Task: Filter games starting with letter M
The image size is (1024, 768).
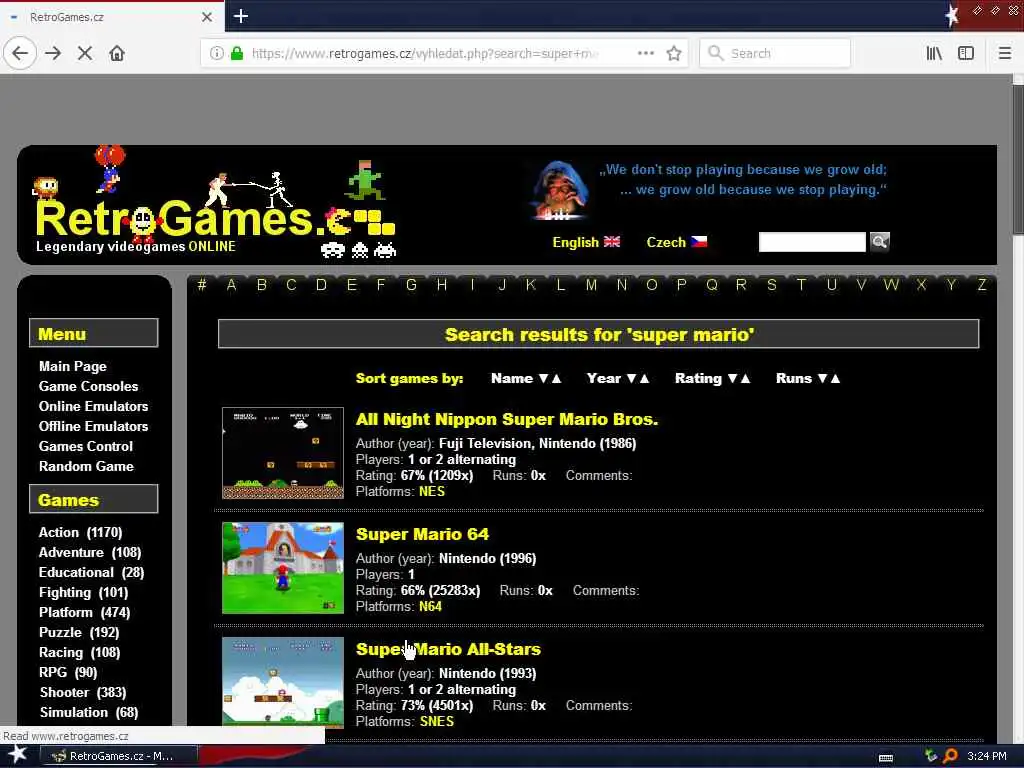Action: click(591, 285)
